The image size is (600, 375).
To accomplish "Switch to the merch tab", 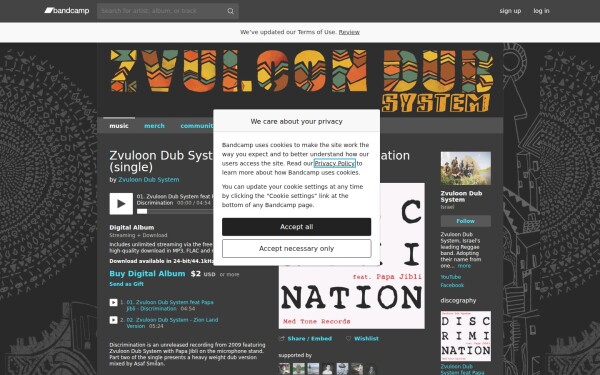I will click(154, 126).
